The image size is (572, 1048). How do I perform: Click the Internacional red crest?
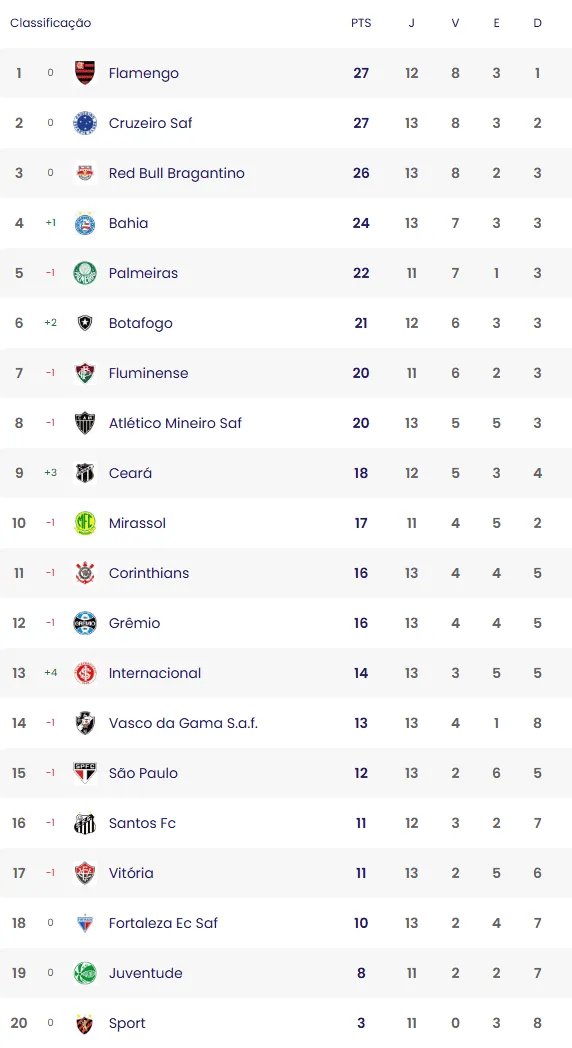[x=85, y=673]
